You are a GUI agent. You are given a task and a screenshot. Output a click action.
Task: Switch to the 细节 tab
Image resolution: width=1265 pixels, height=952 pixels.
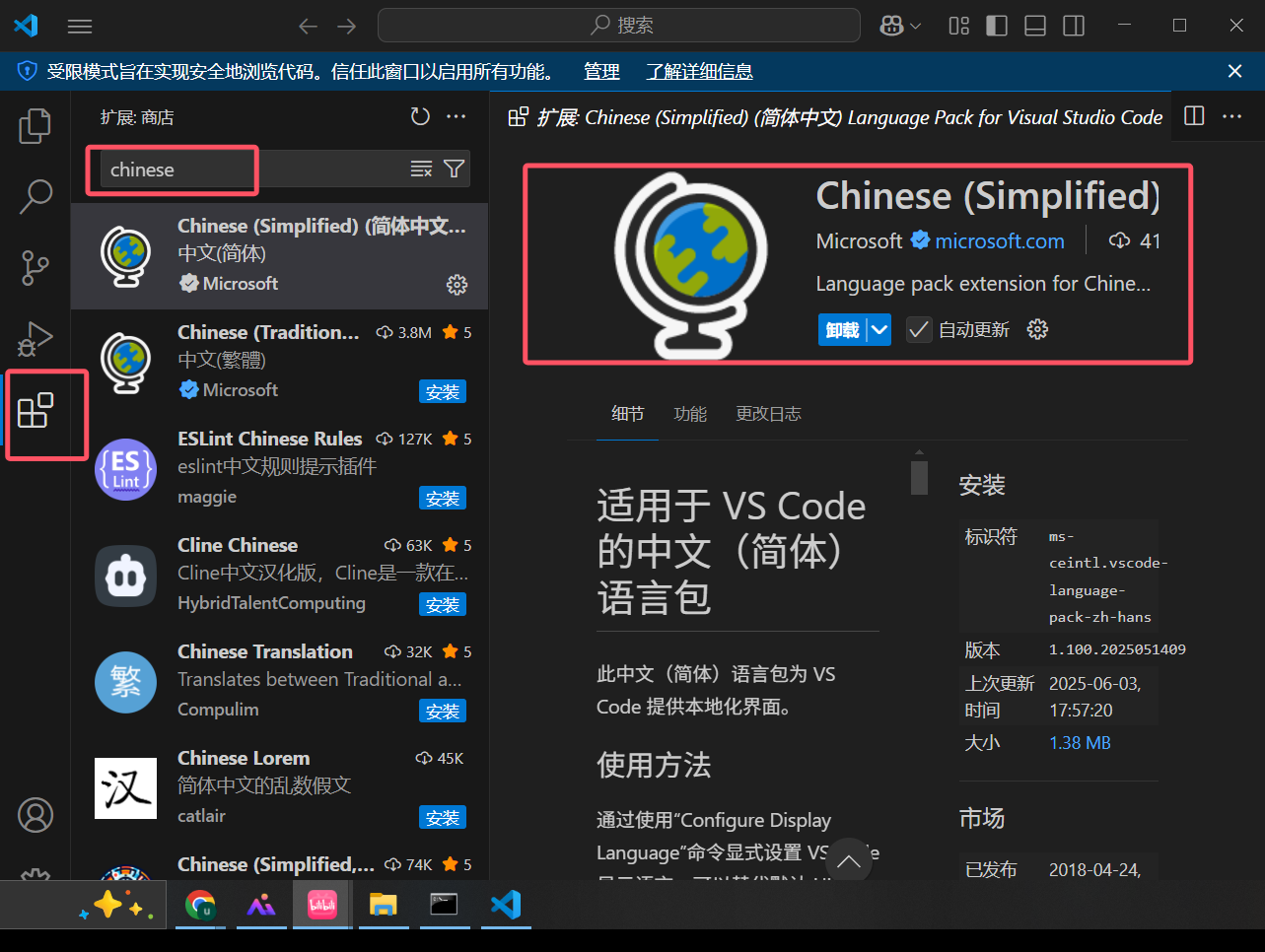click(x=627, y=414)
